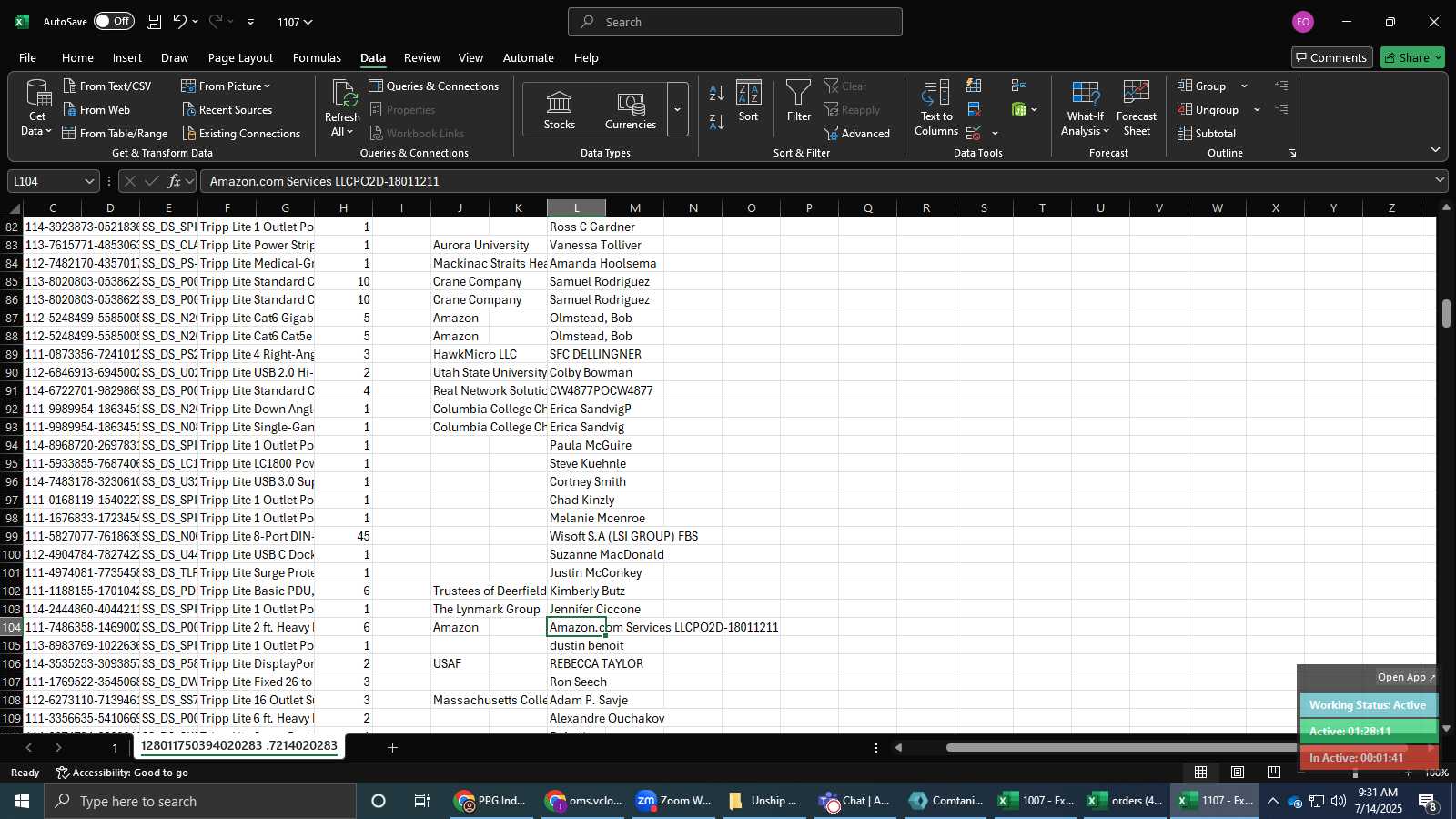This screenshot has height=819, width=1456.
Task: Add a new sheet
Action: pos(392,747)
